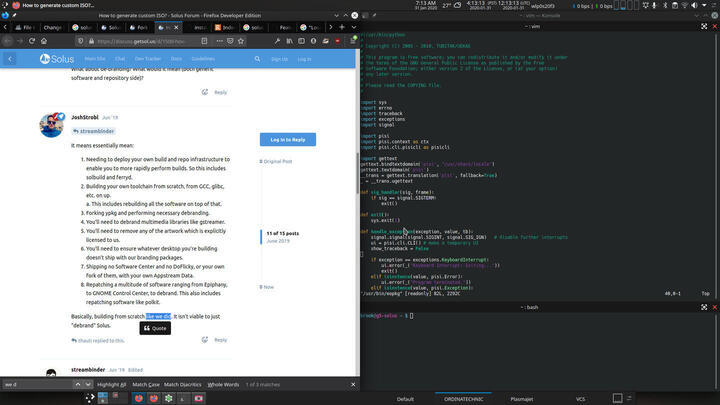The image size is (720, 405).
Task: Open Dev Tracker forum menu link
Action: (x=148, y=59)
